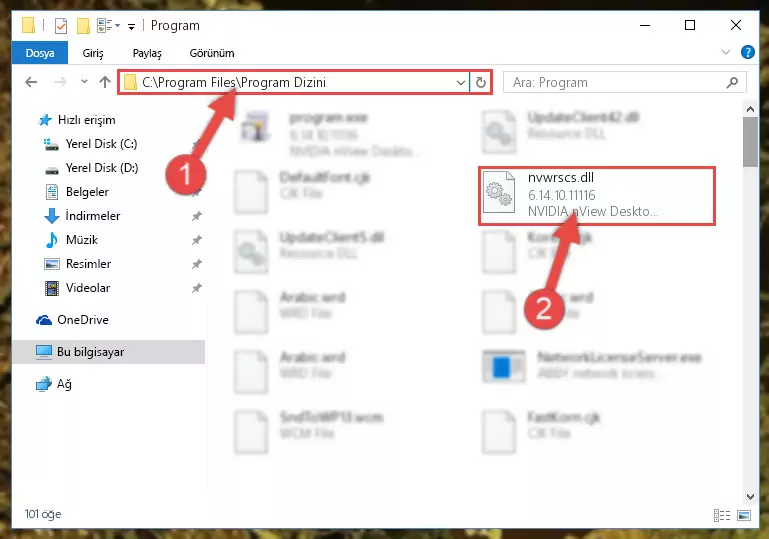Open the Customize Quick Access Toolbar dropdown arrow
769x539 pixels.
point(131,26)
